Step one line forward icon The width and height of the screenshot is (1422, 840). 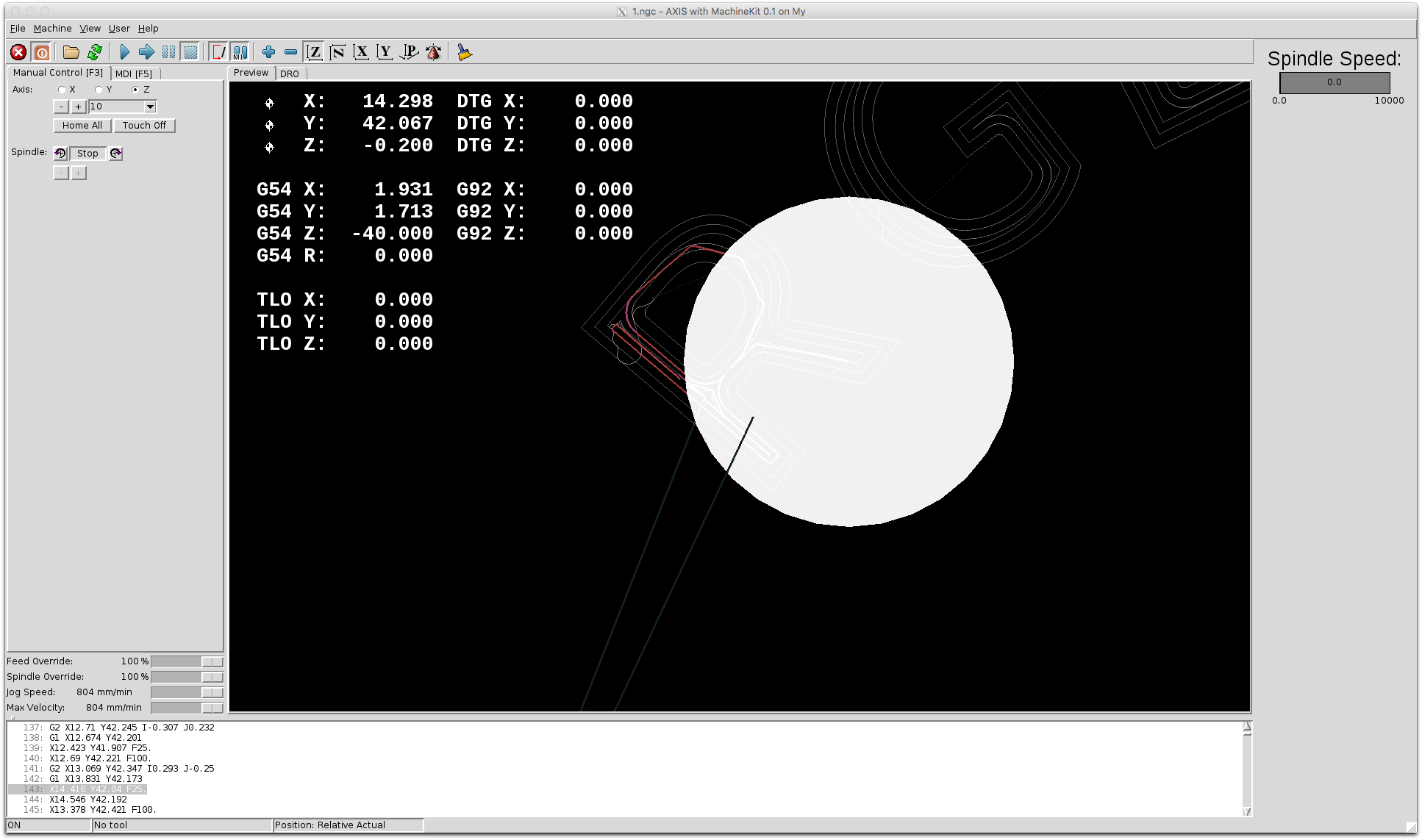coord(146,52)
